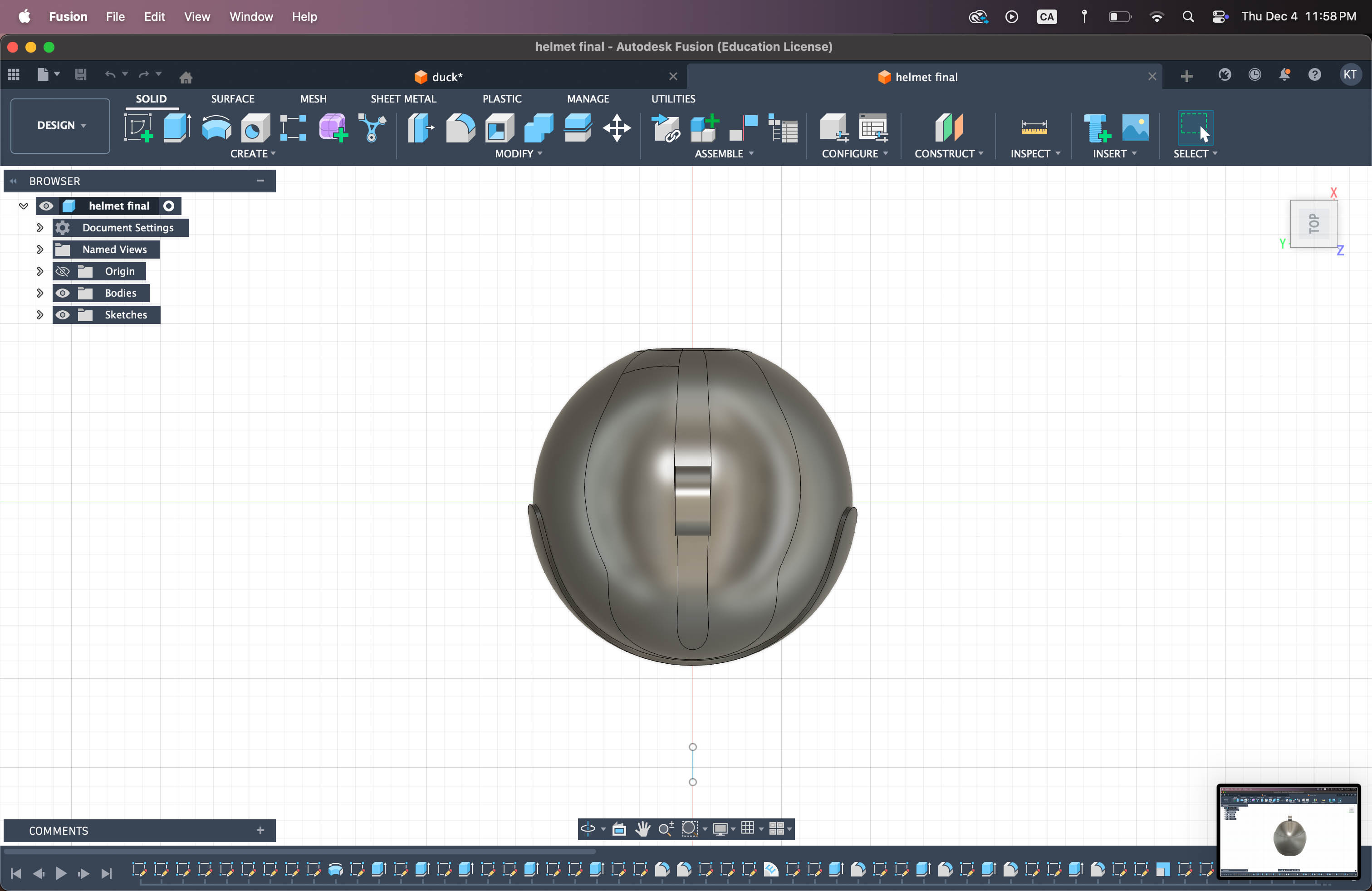Choose the Fillet tool

pos(460,127)
